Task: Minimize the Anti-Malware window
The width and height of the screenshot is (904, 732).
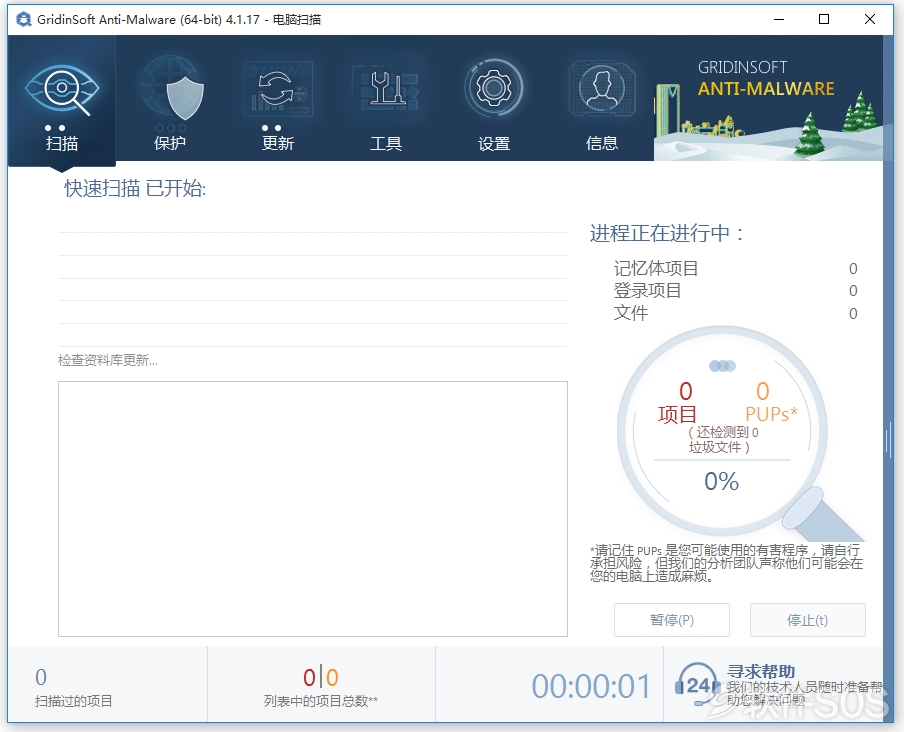Action: [x=779, y=19]
